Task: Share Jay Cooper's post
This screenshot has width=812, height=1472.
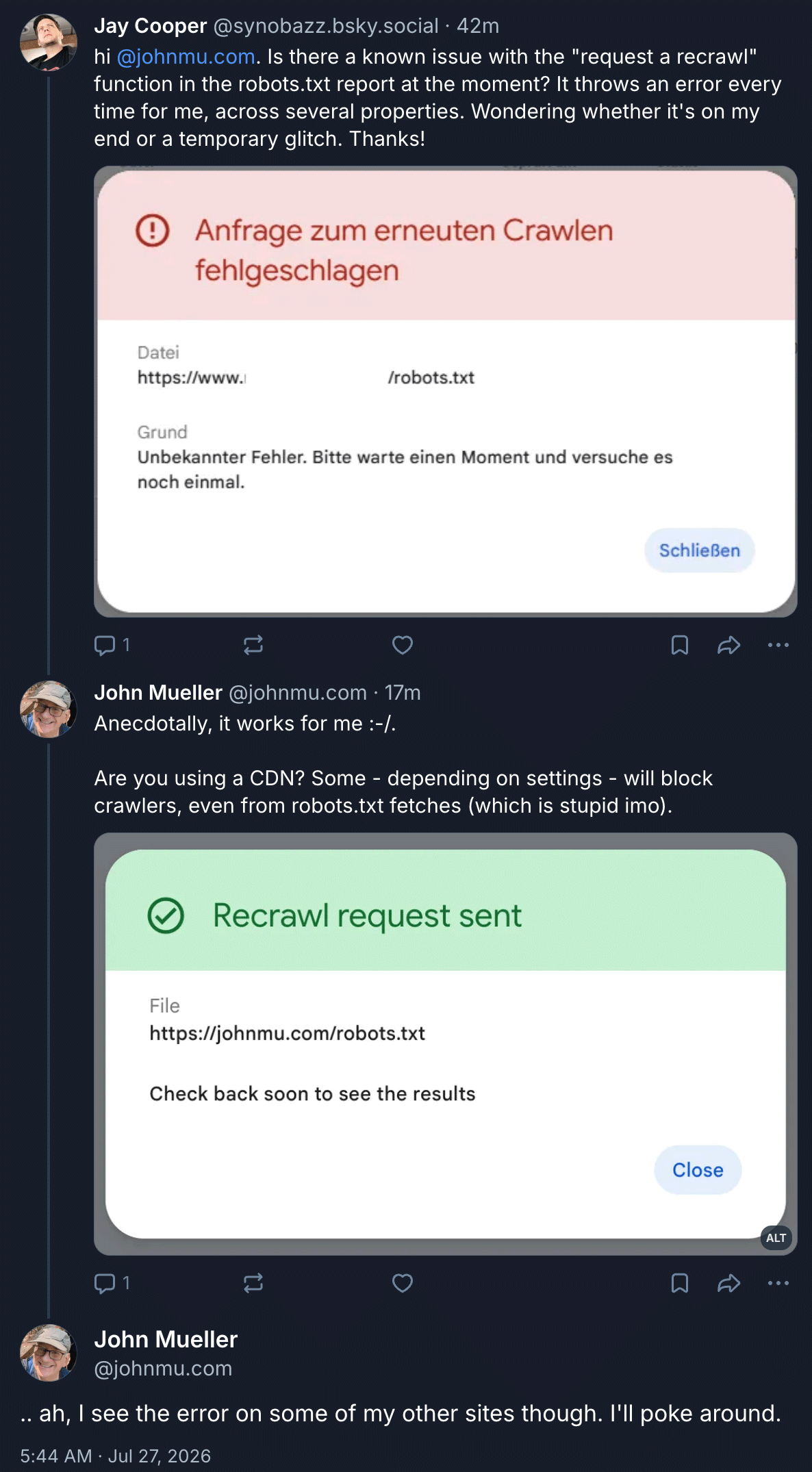Action: [729, 645]
